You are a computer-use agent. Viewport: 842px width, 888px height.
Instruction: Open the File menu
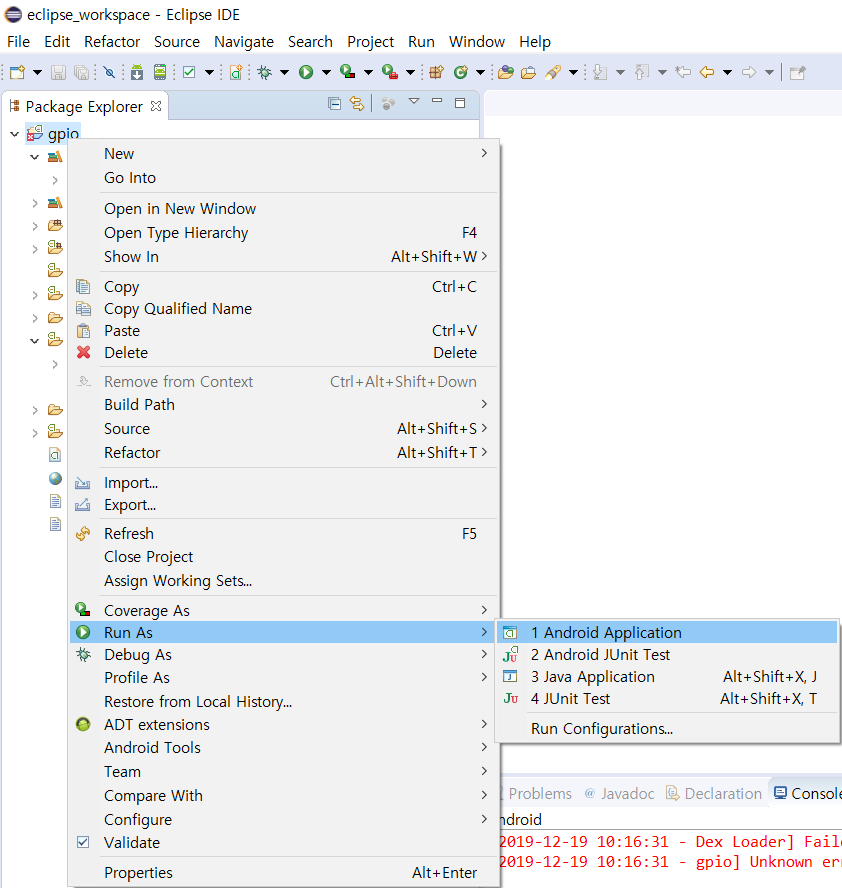click(x=18, y=42)
